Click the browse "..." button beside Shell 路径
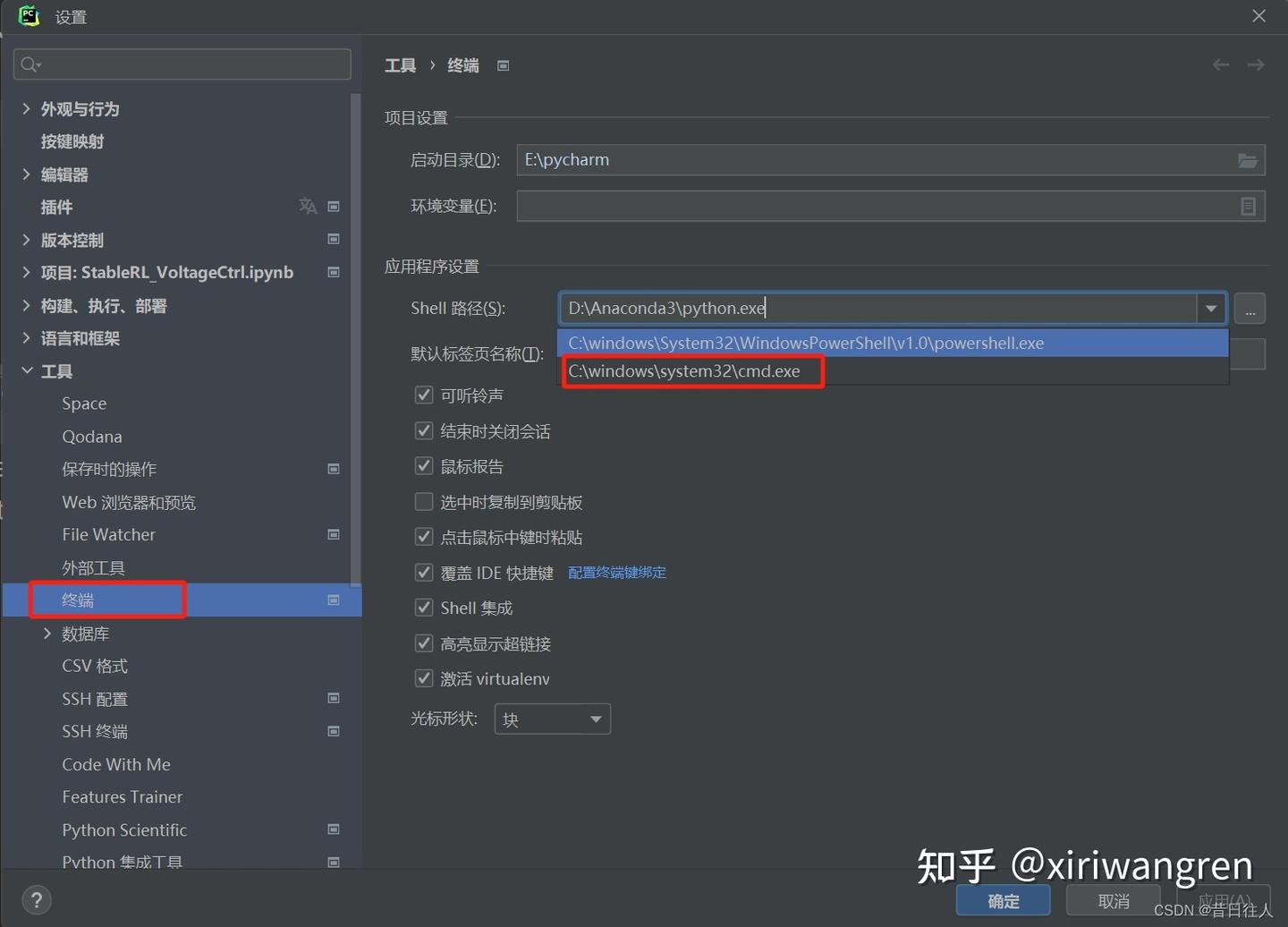1288x927 pixels. click(x=1250, y=308)
